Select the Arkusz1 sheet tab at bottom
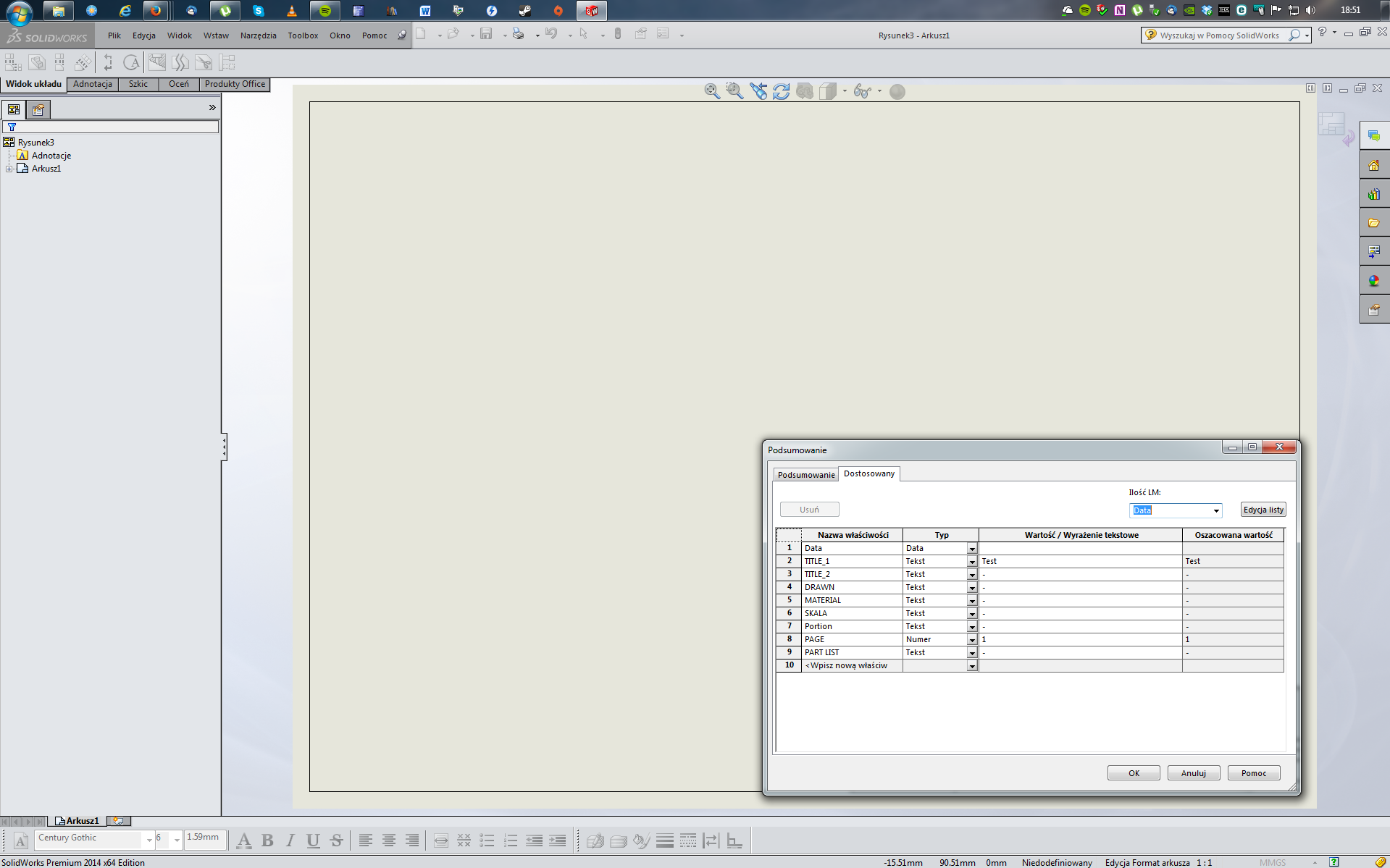1390x868 pixels. [x=78, y=821]
